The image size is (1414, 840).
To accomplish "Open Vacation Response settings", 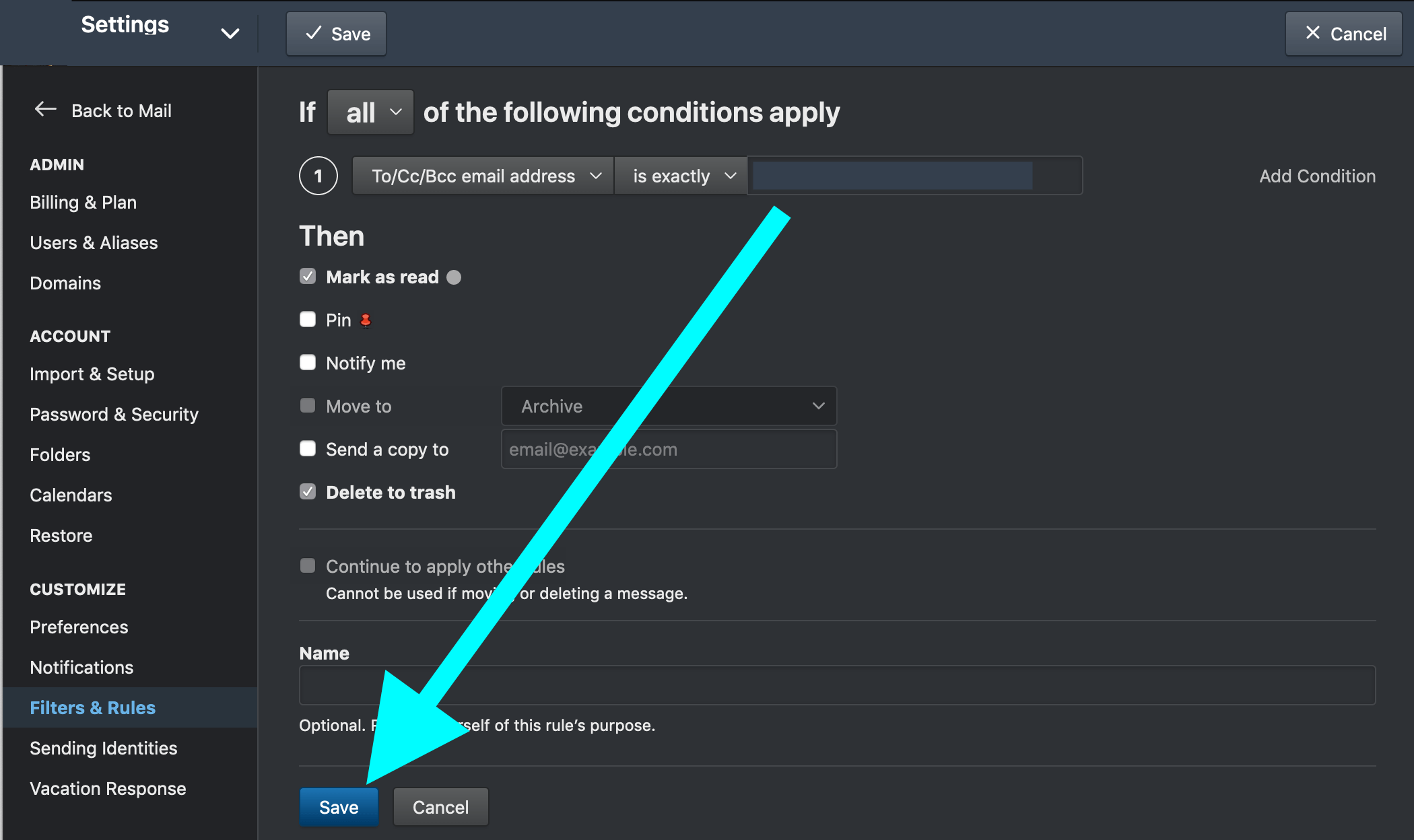I will point(108,788).
